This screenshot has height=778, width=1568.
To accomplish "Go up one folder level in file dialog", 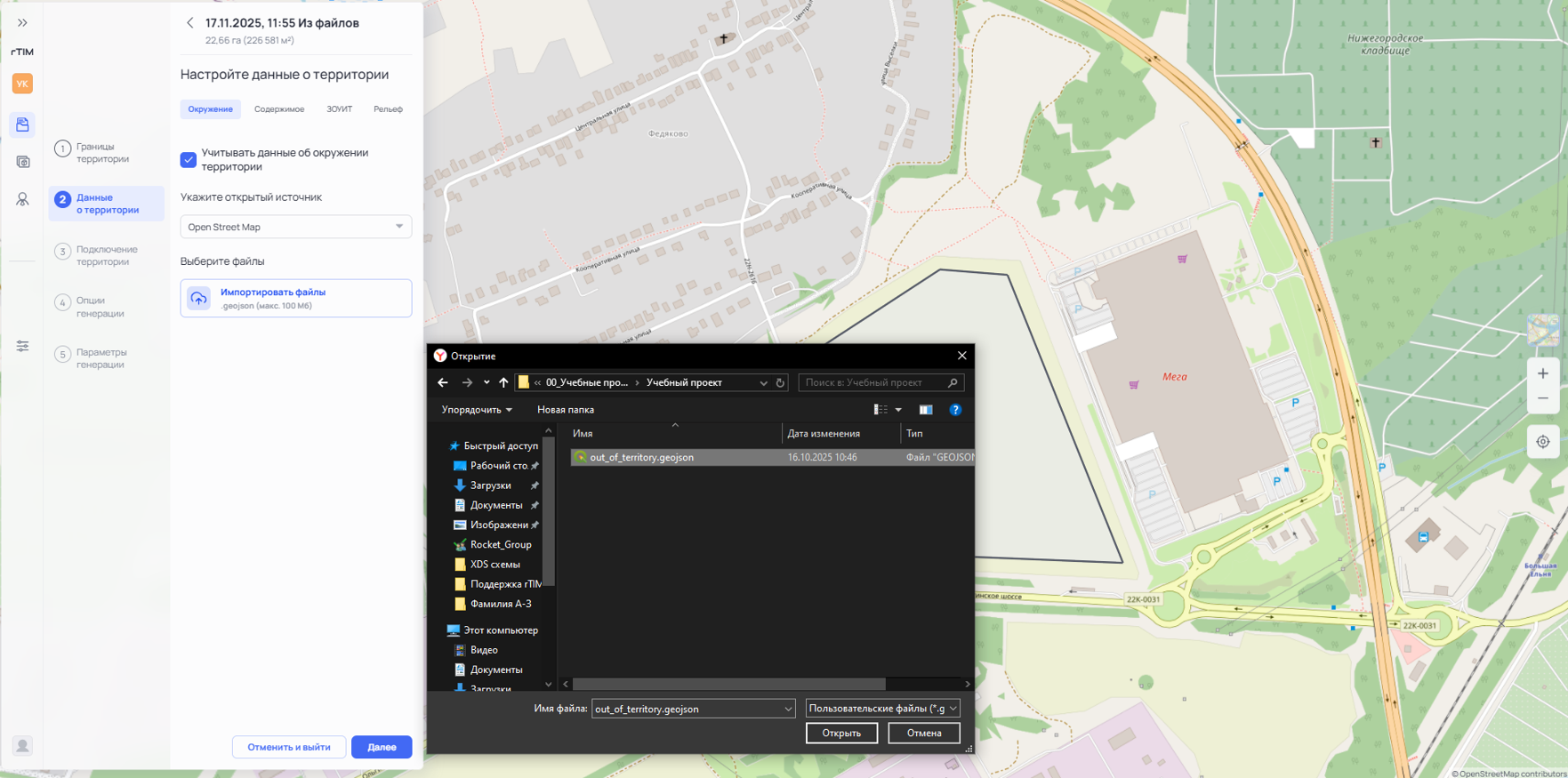I will click(x=503, y=382).
